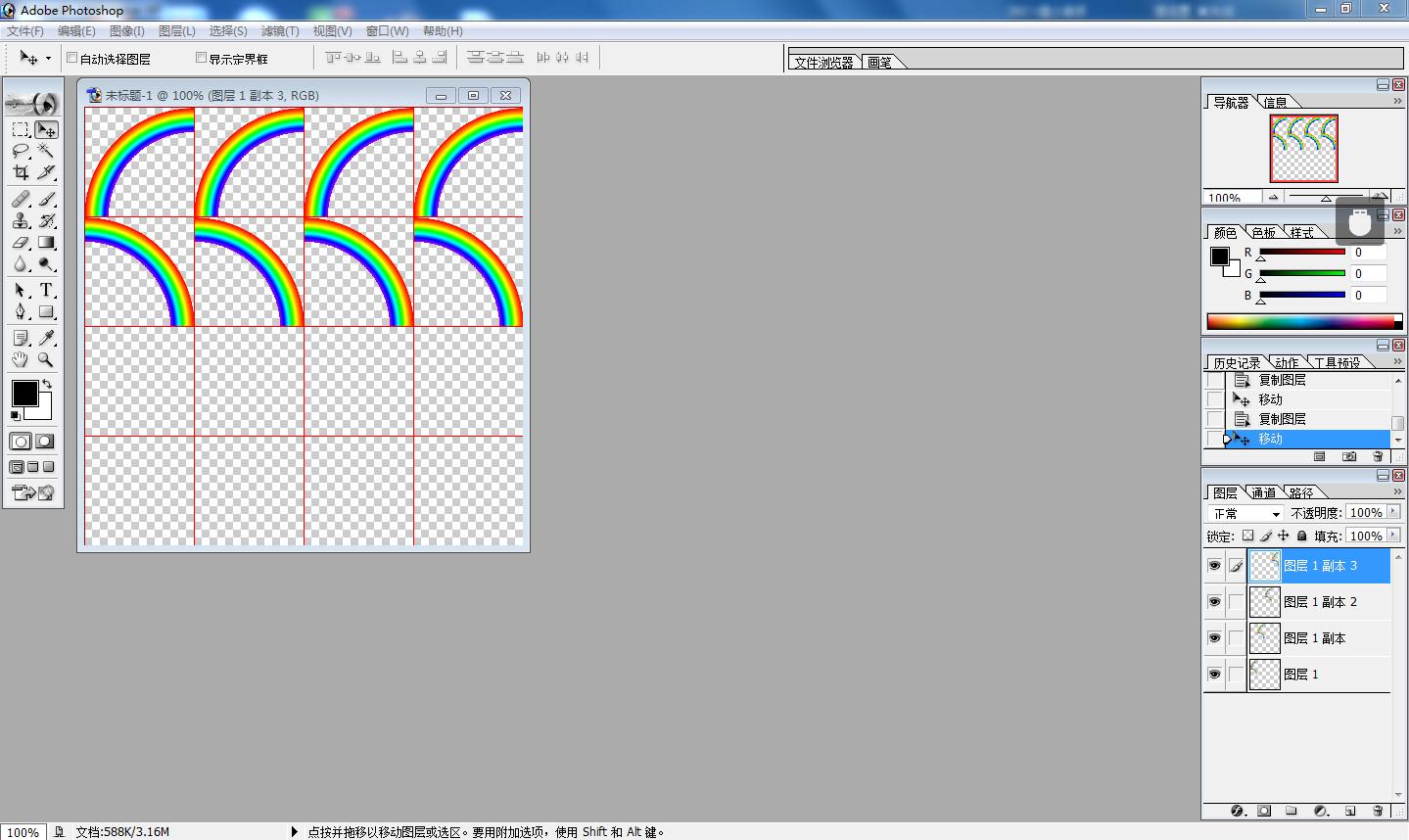This screenshot has width=1409, height=840.
Task: Select the Hand tool
Action: click(21, 359)
